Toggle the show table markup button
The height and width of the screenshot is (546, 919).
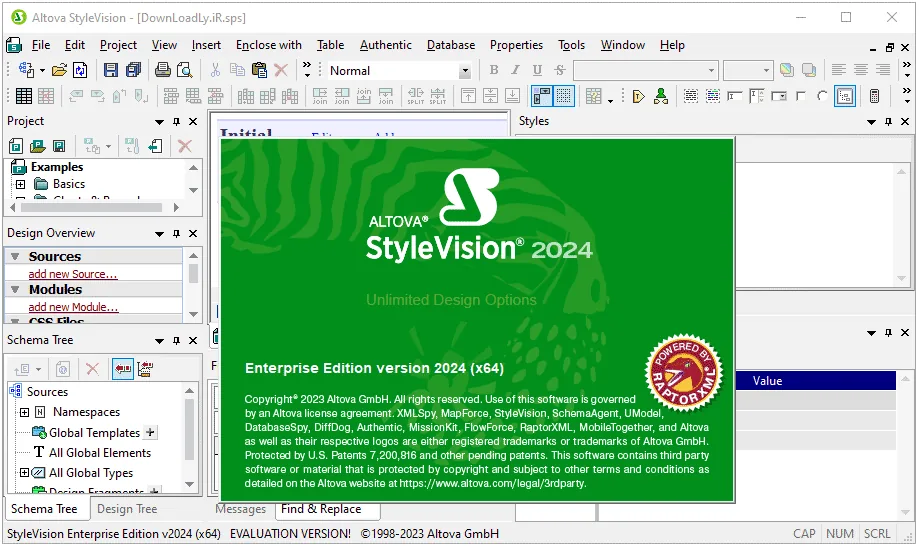(x=542, y=96)
